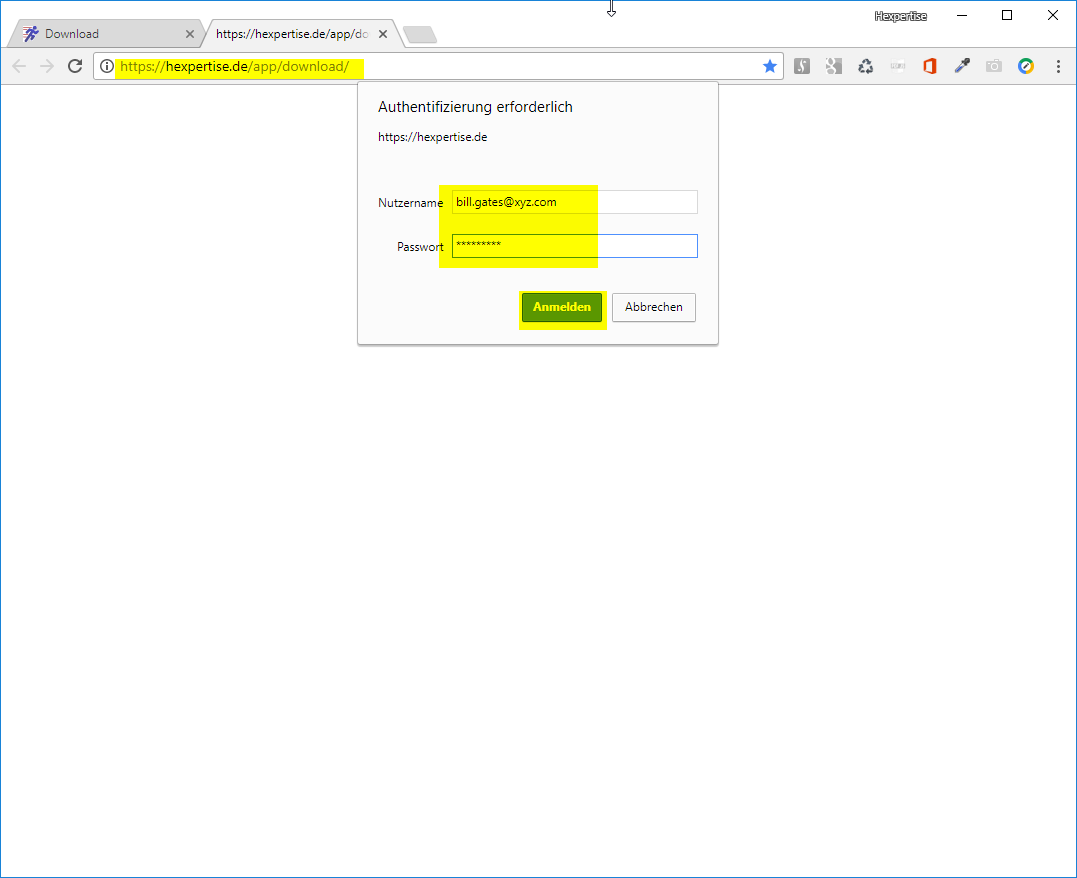Go forward with the arrow button
1077x878 pixels.
(x=47, y=66)
